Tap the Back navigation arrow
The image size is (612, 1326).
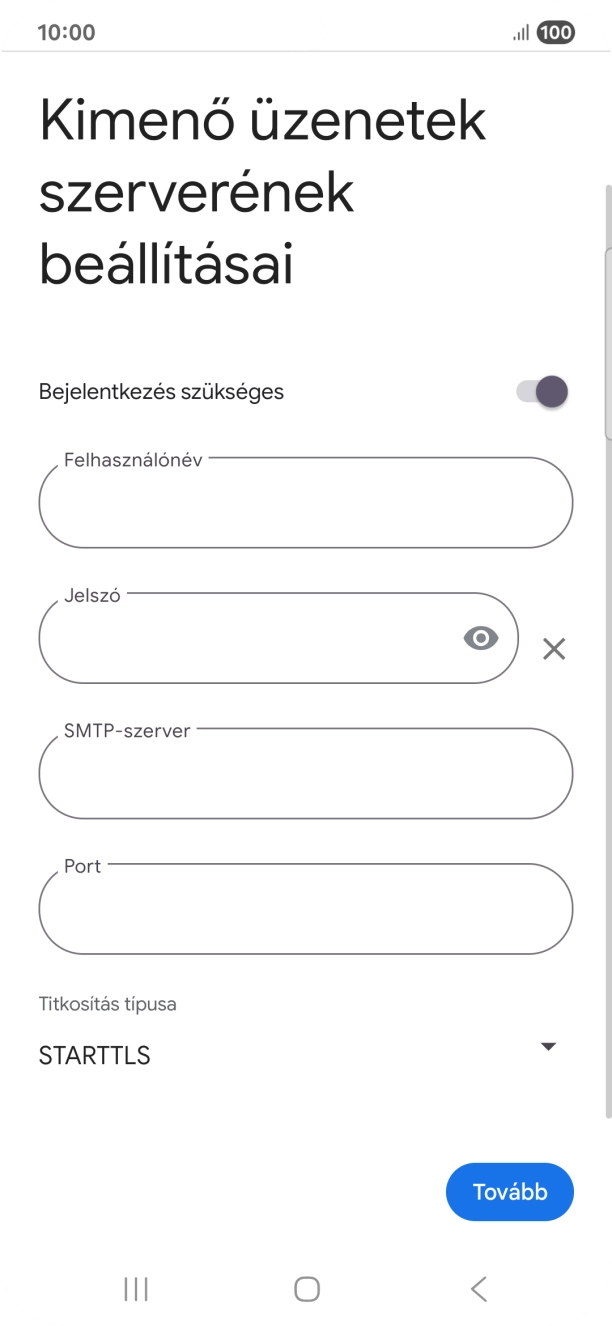(477, 1289)
